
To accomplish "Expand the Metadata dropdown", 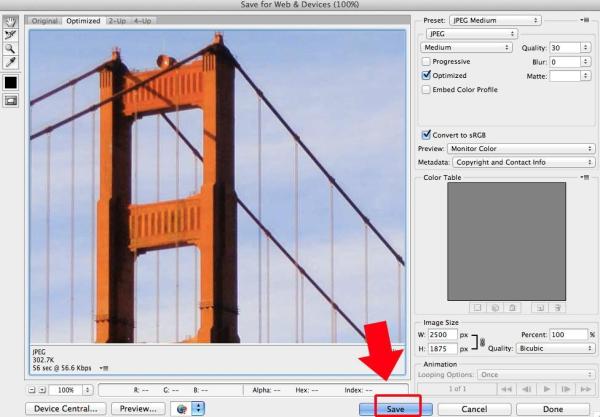I will click(x=523, y=161).
